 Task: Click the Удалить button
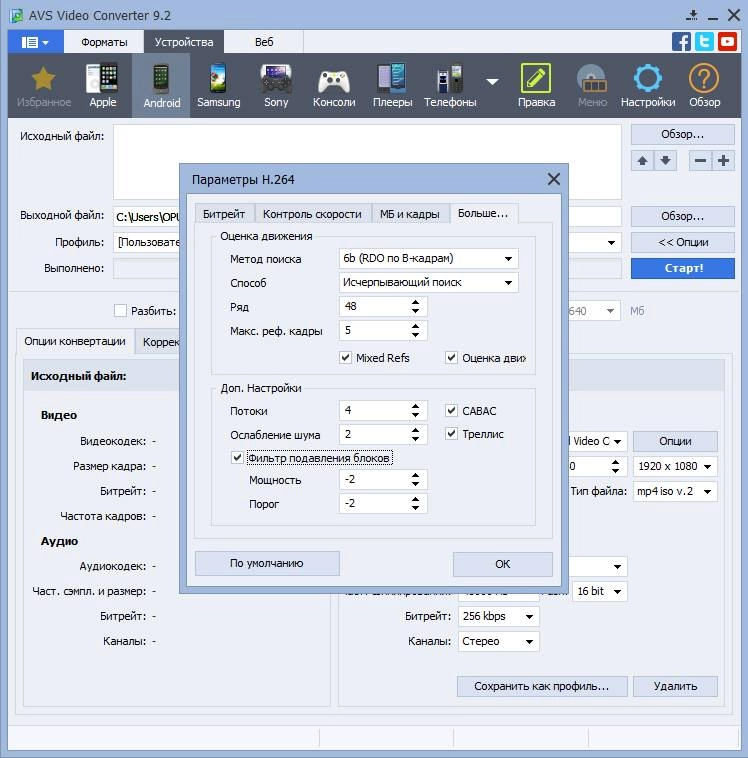pyautogui.click(x=675, y=686)
